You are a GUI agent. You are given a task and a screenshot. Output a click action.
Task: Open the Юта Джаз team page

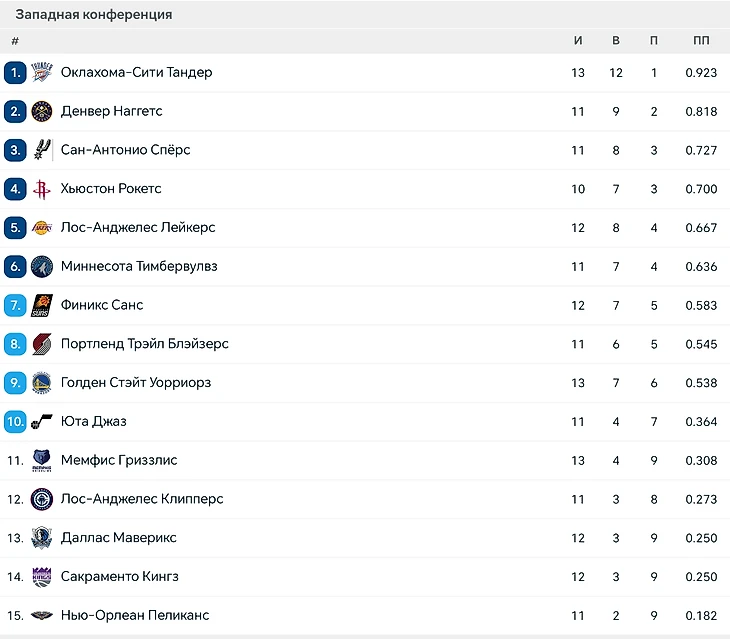93,422
